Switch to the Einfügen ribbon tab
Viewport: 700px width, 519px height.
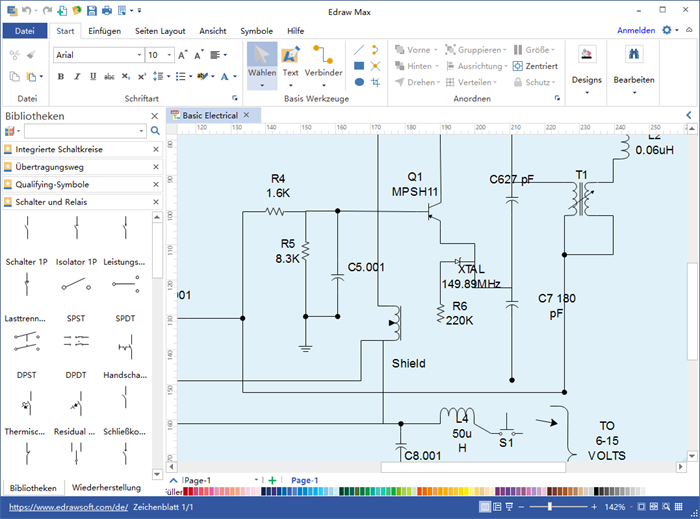tap(105, 31)
